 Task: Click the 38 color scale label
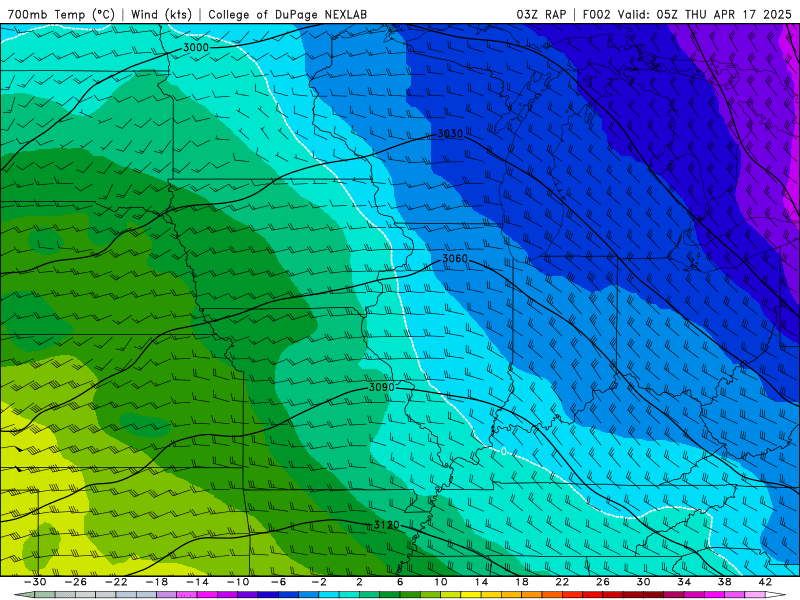(724, 582)
